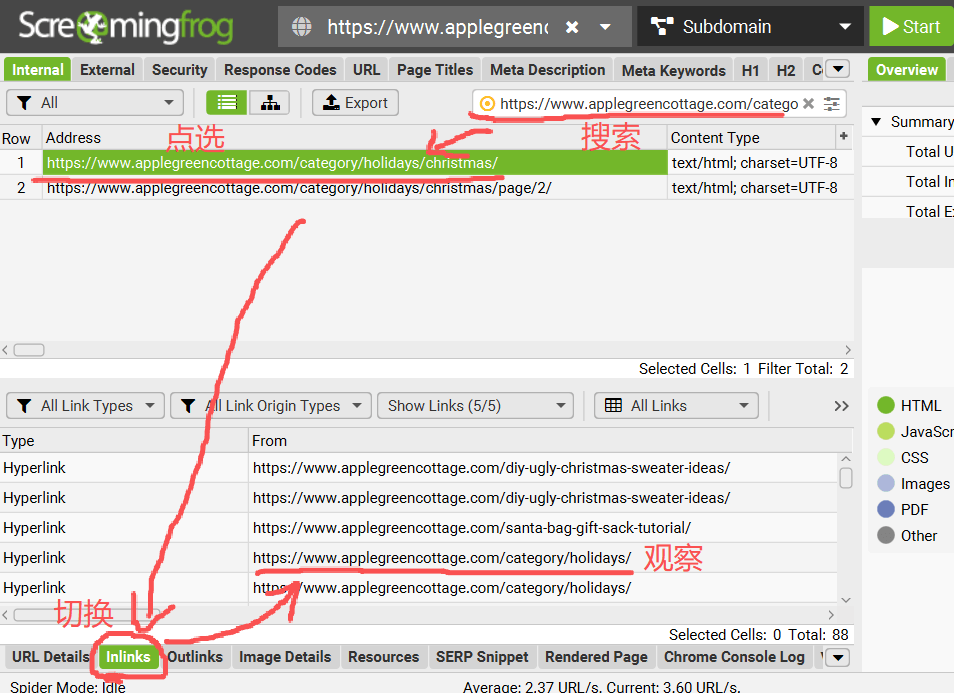Open the URL history dropdown arrow
Image resolution: width=954 pixels, height=693 pixels.
(x=605, y=27)
